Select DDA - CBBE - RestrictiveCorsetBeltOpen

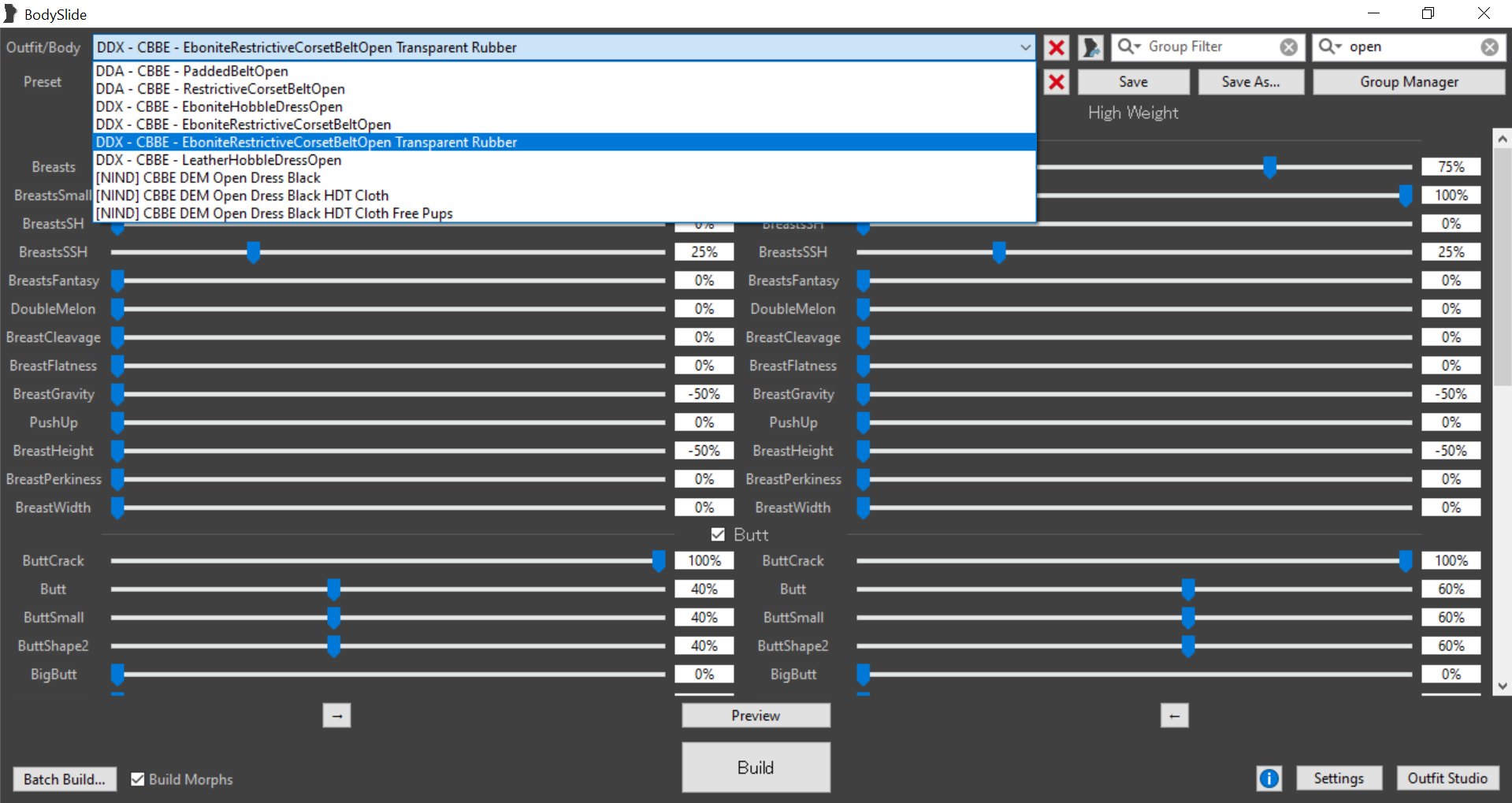(x=564, y=89)
